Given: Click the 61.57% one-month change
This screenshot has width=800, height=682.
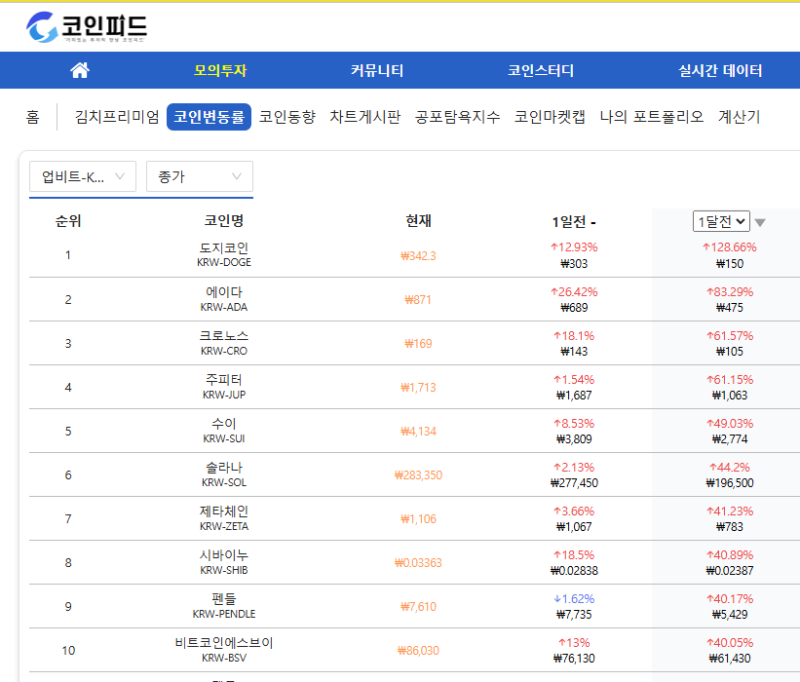Looking at the screenshot, I should (x=730, y=336).
